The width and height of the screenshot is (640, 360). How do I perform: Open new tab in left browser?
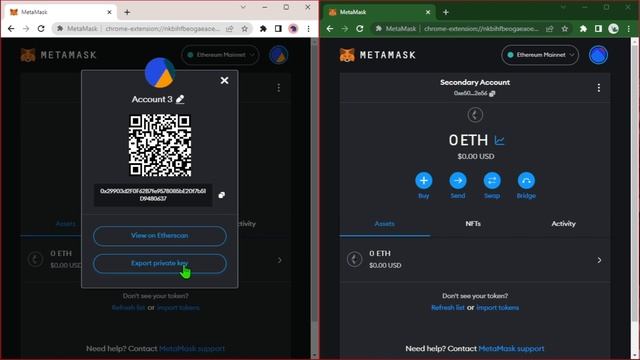click(x=127, y=12)
